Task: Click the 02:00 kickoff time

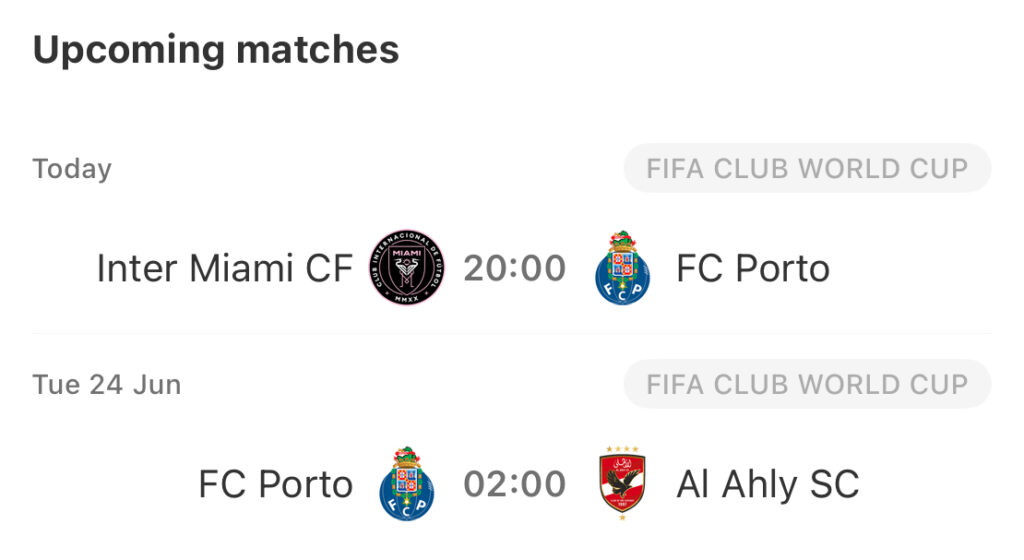Action: pos(515,484)
